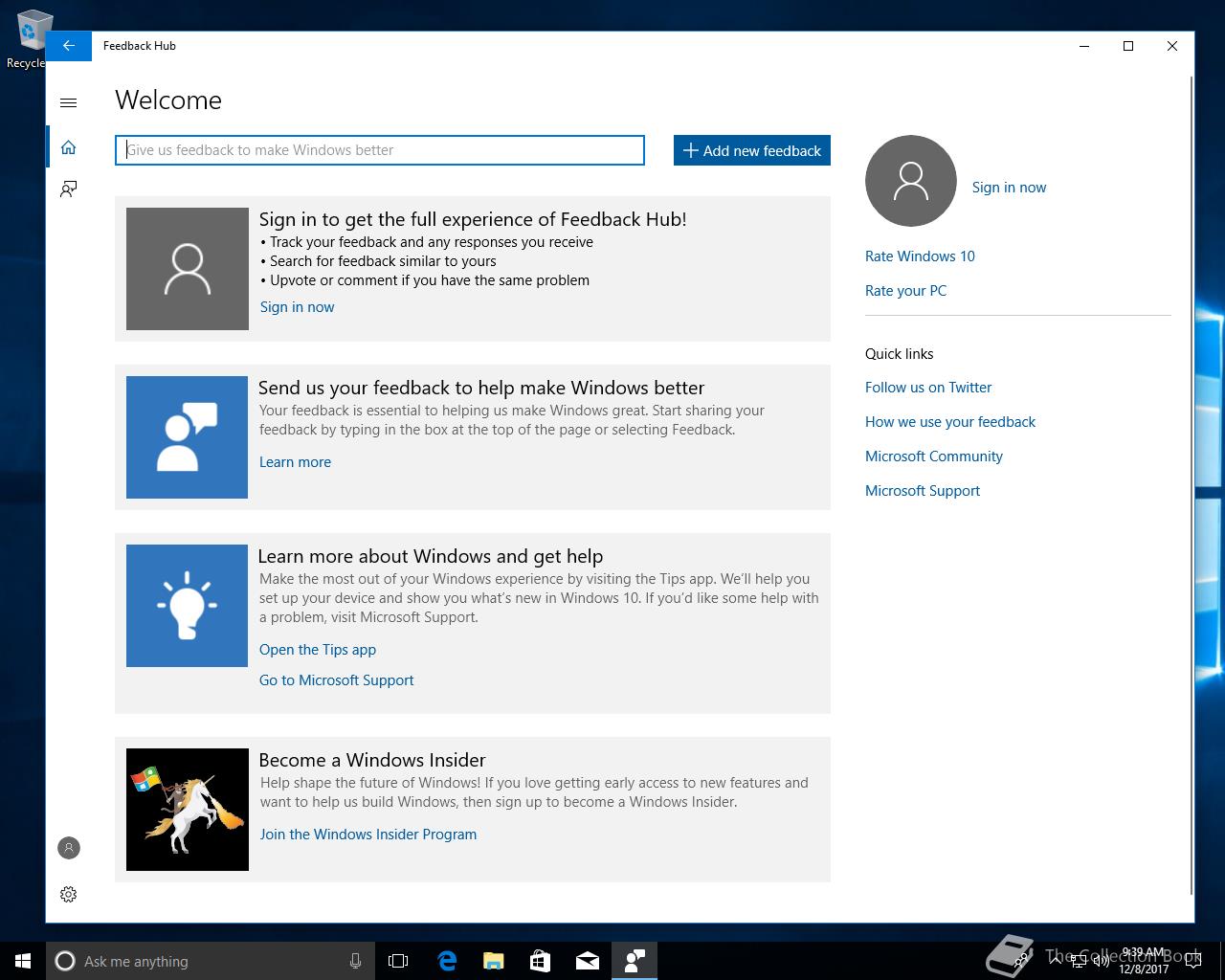Click the blue feedback person tile image

click(187, 437)
